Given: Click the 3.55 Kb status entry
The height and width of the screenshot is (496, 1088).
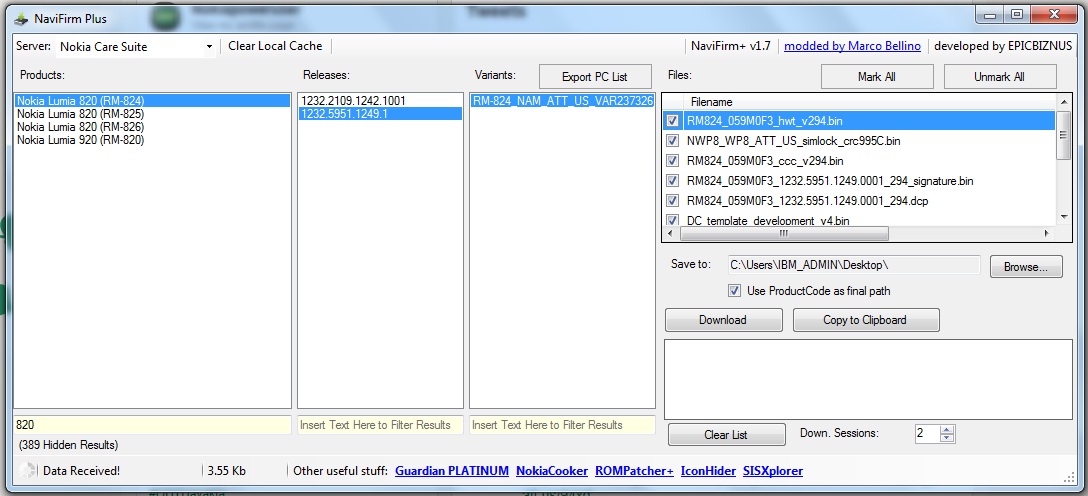Looking at the screenshot, I should click(x=226, y=471).
